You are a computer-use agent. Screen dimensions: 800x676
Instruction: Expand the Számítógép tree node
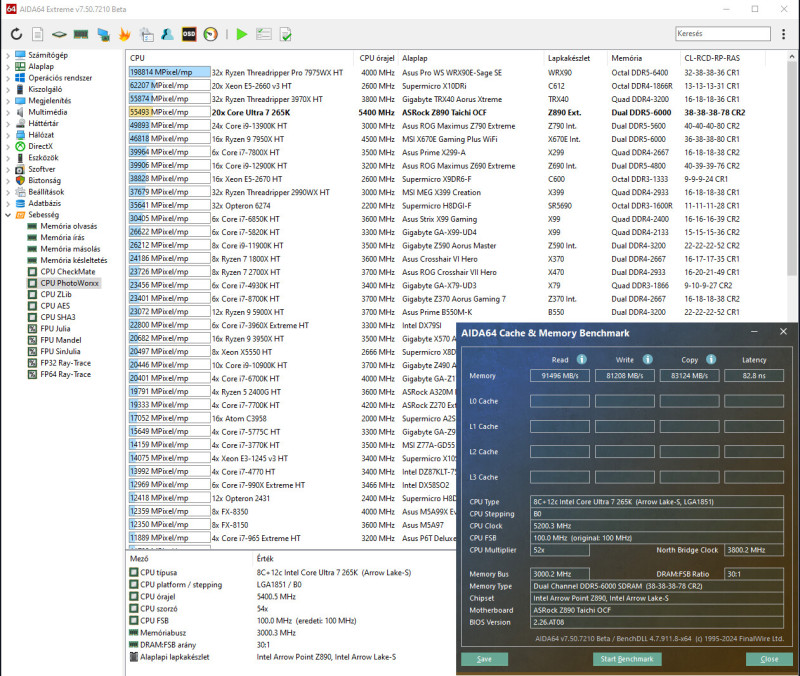click(x=8, y=55)
